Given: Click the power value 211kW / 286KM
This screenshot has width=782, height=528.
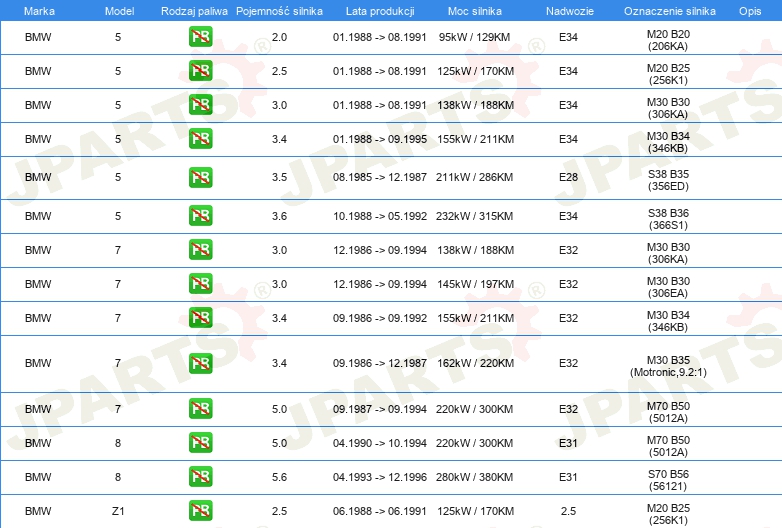Looking at the screenshot, I should pyautogui.click(x=474, y=177).
